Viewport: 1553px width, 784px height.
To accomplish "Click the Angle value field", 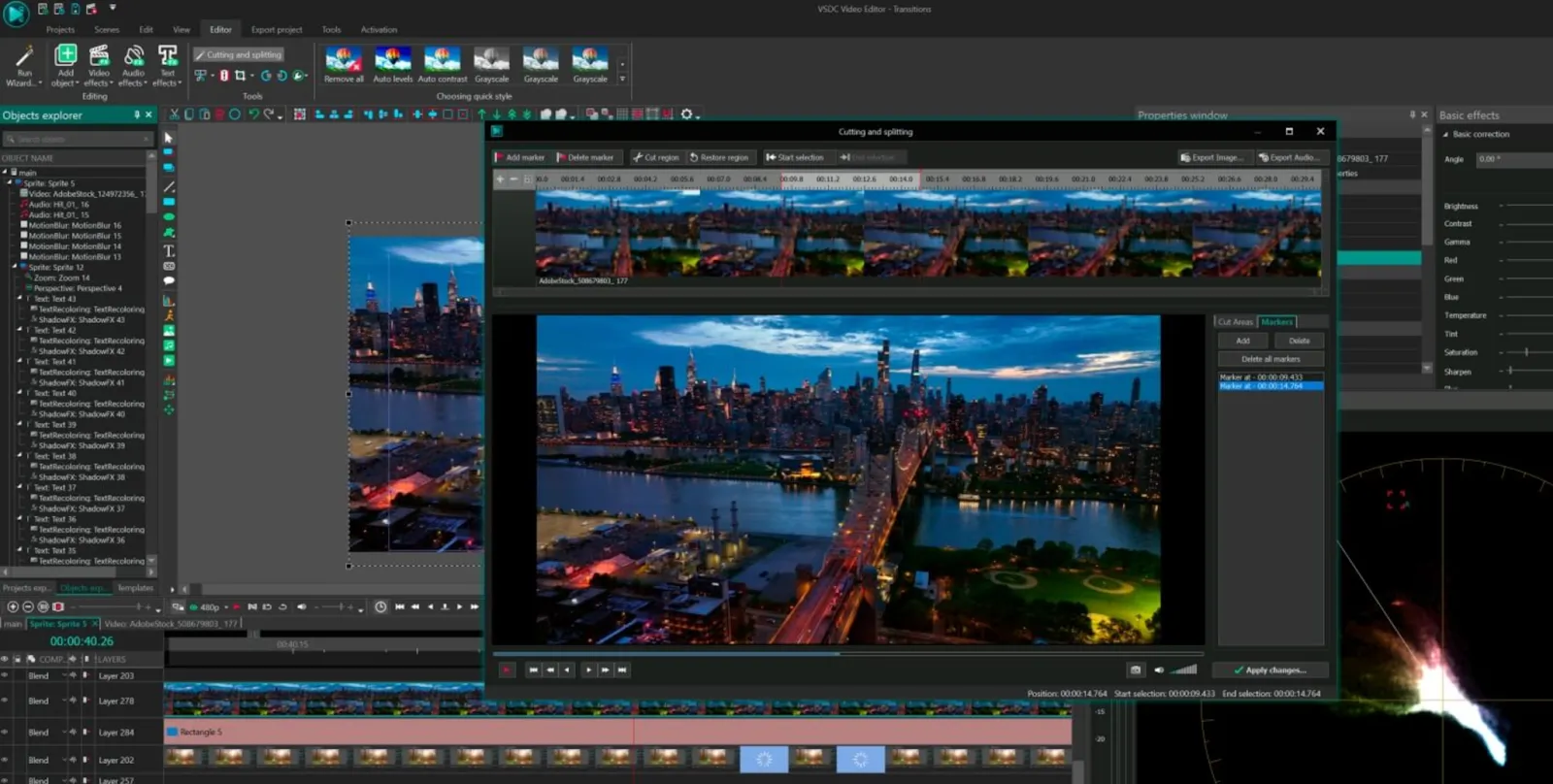I will tap(1514, 158).
